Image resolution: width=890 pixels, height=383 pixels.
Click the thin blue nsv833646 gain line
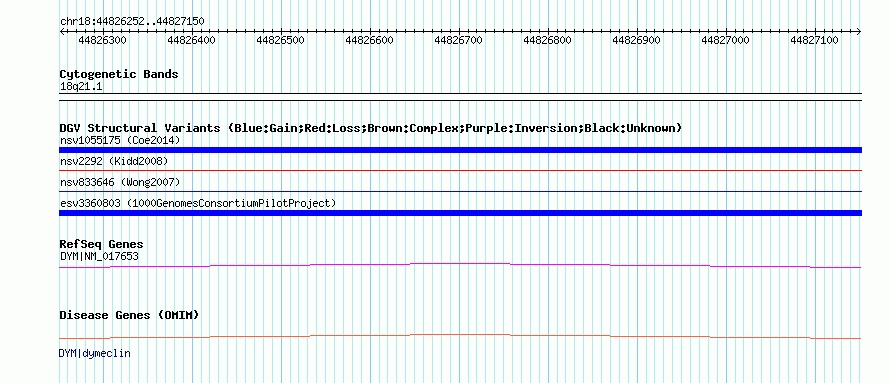pyautogui.click(x=460, y=192)
